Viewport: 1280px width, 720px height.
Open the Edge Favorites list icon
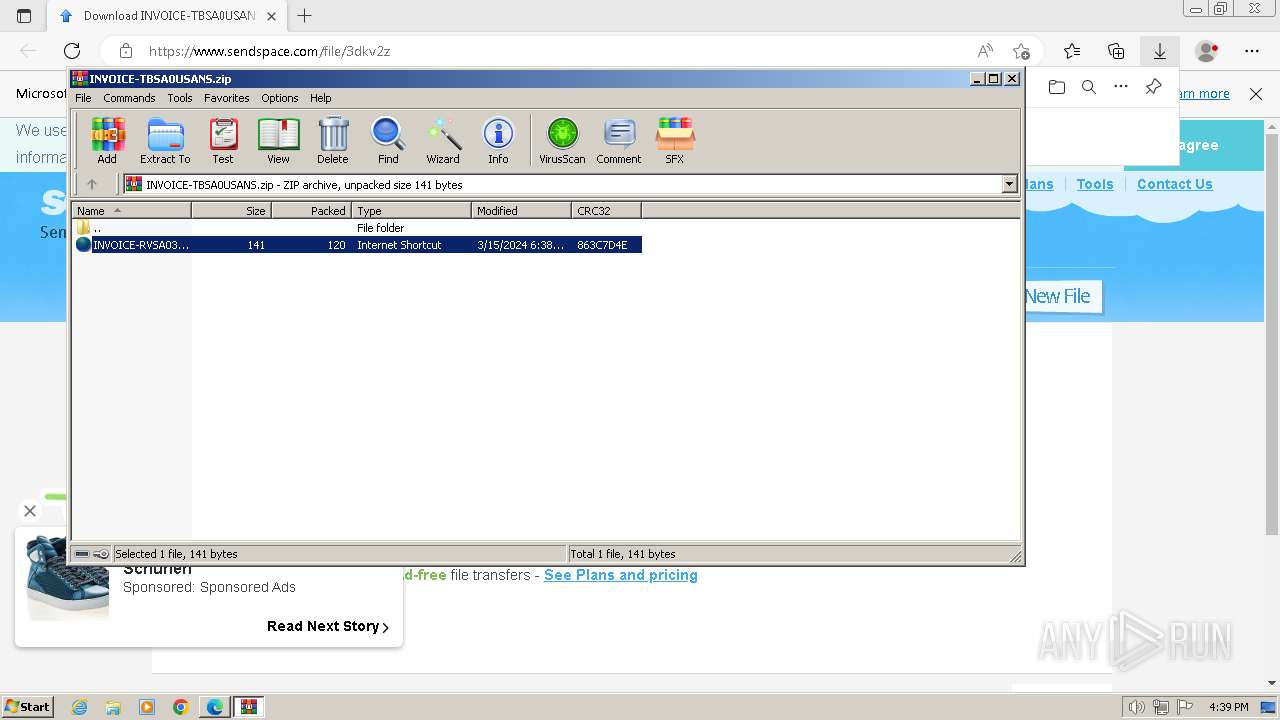(x=1072, y=51)
